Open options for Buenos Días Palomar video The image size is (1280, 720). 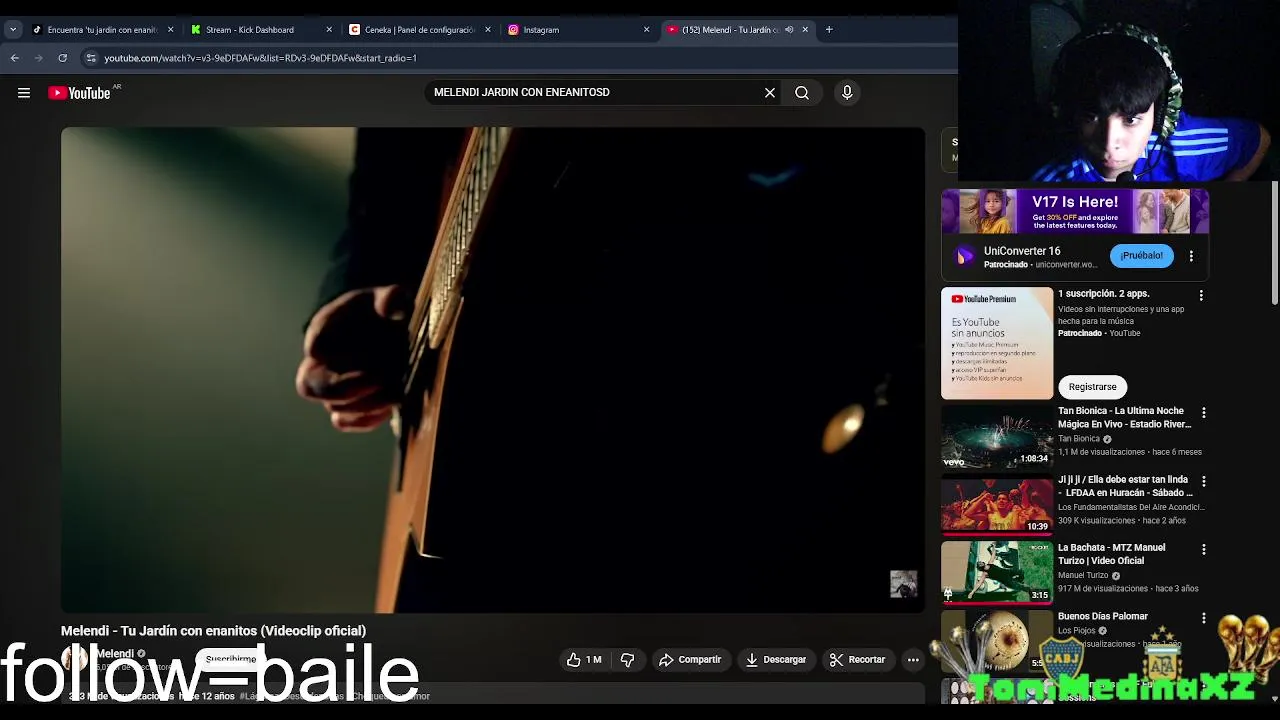click(1203, 618)
